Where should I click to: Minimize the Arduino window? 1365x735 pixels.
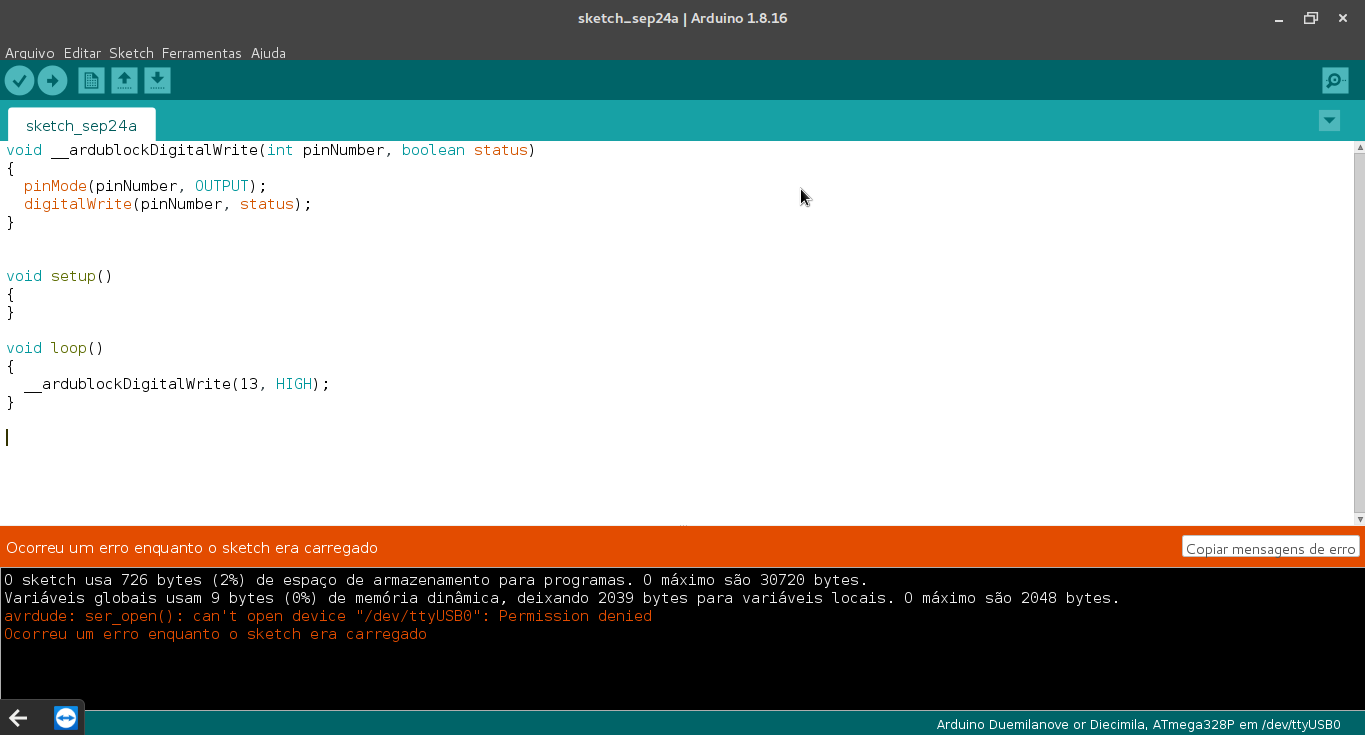click(x=1279, y=18)
